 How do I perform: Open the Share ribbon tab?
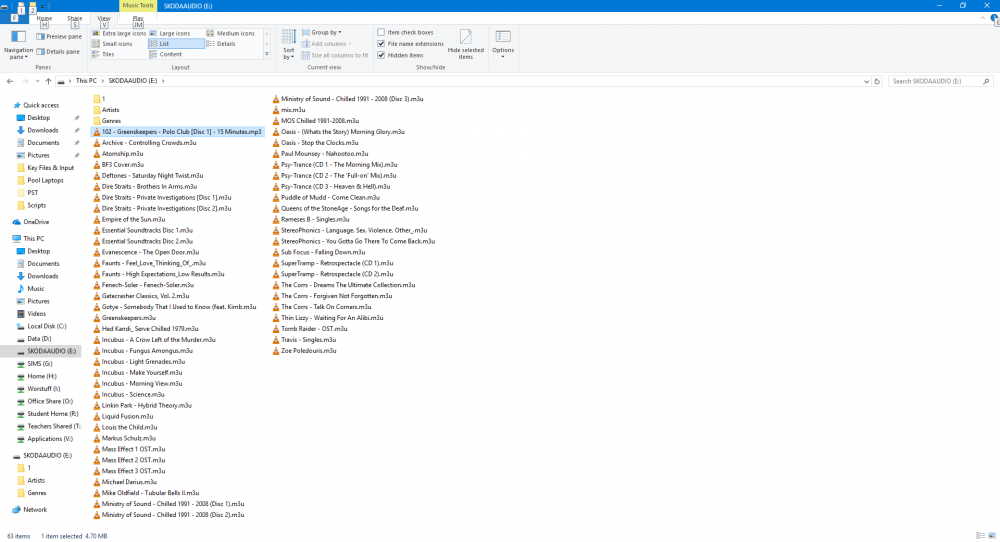click(75, 18)
